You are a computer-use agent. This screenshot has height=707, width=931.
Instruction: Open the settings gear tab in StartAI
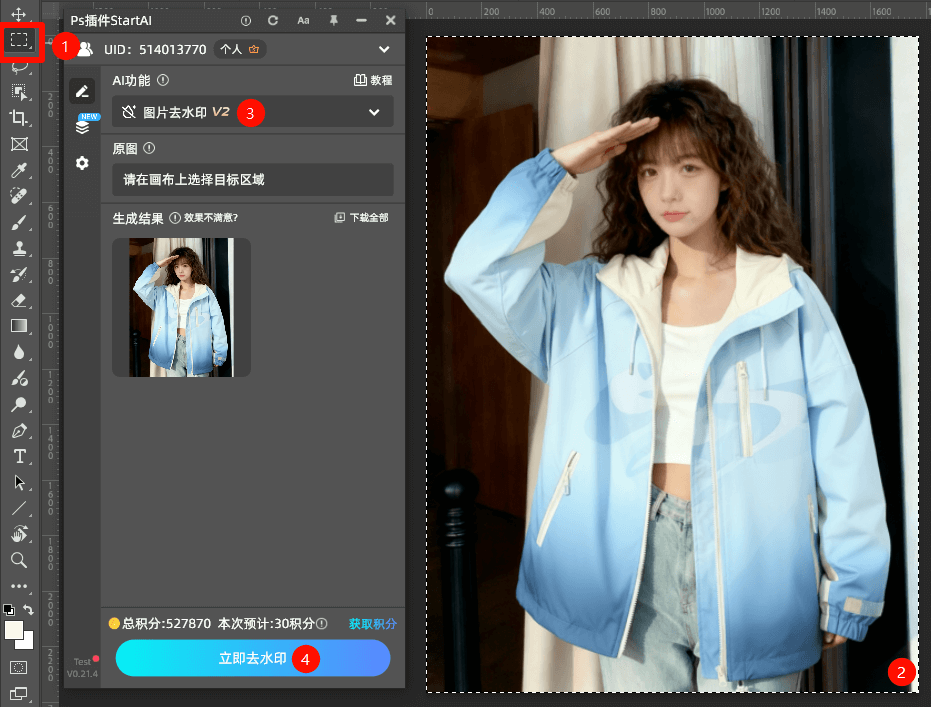pos(82,163)
